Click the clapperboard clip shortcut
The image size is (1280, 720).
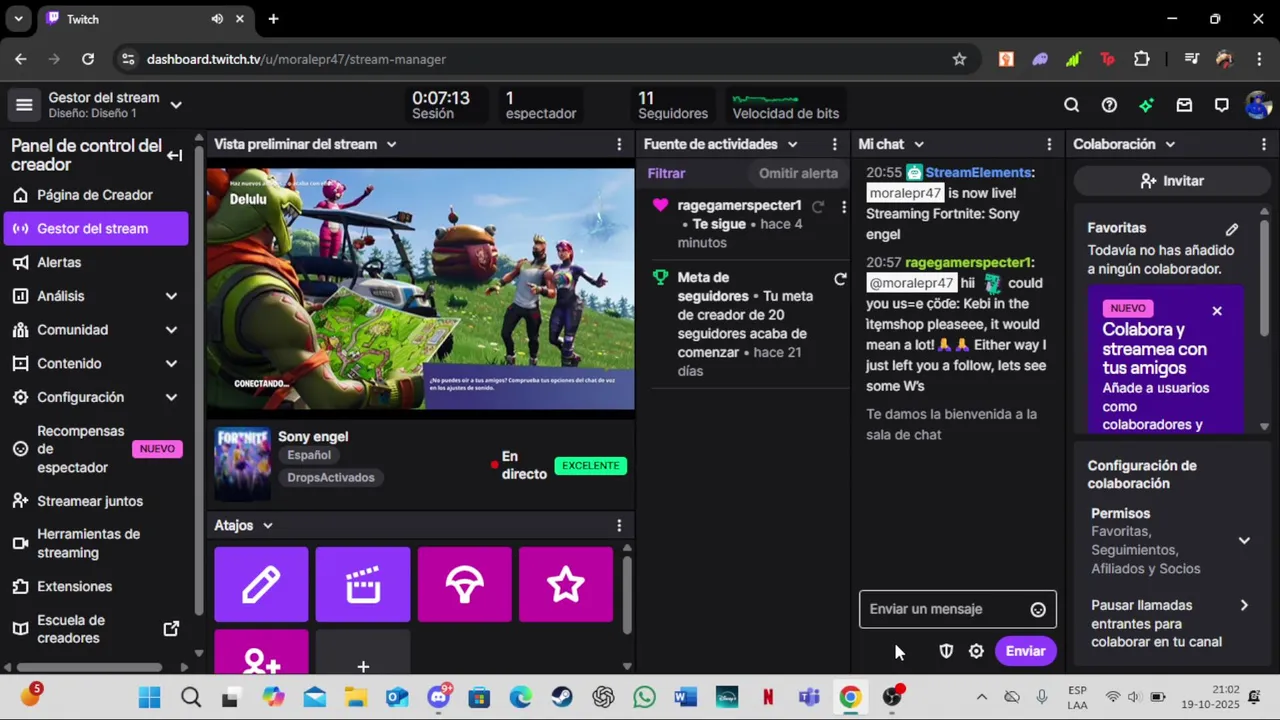pyautogui.click(x=363, y=584)
